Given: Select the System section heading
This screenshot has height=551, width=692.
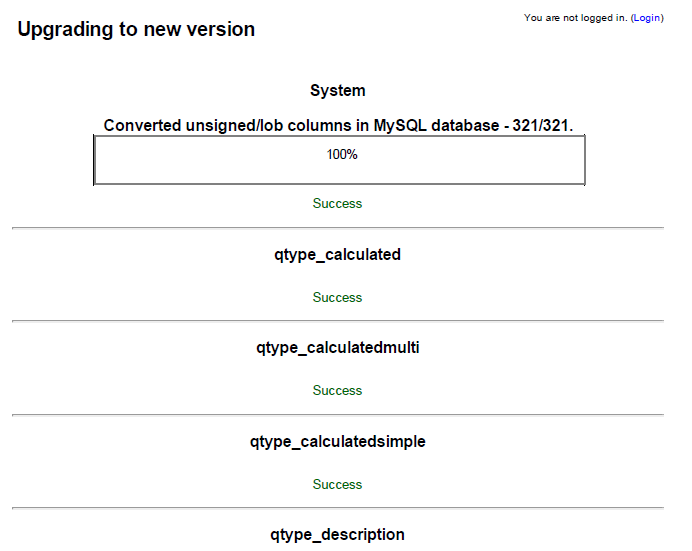Looking at the screenshot, I should [338, 91].
